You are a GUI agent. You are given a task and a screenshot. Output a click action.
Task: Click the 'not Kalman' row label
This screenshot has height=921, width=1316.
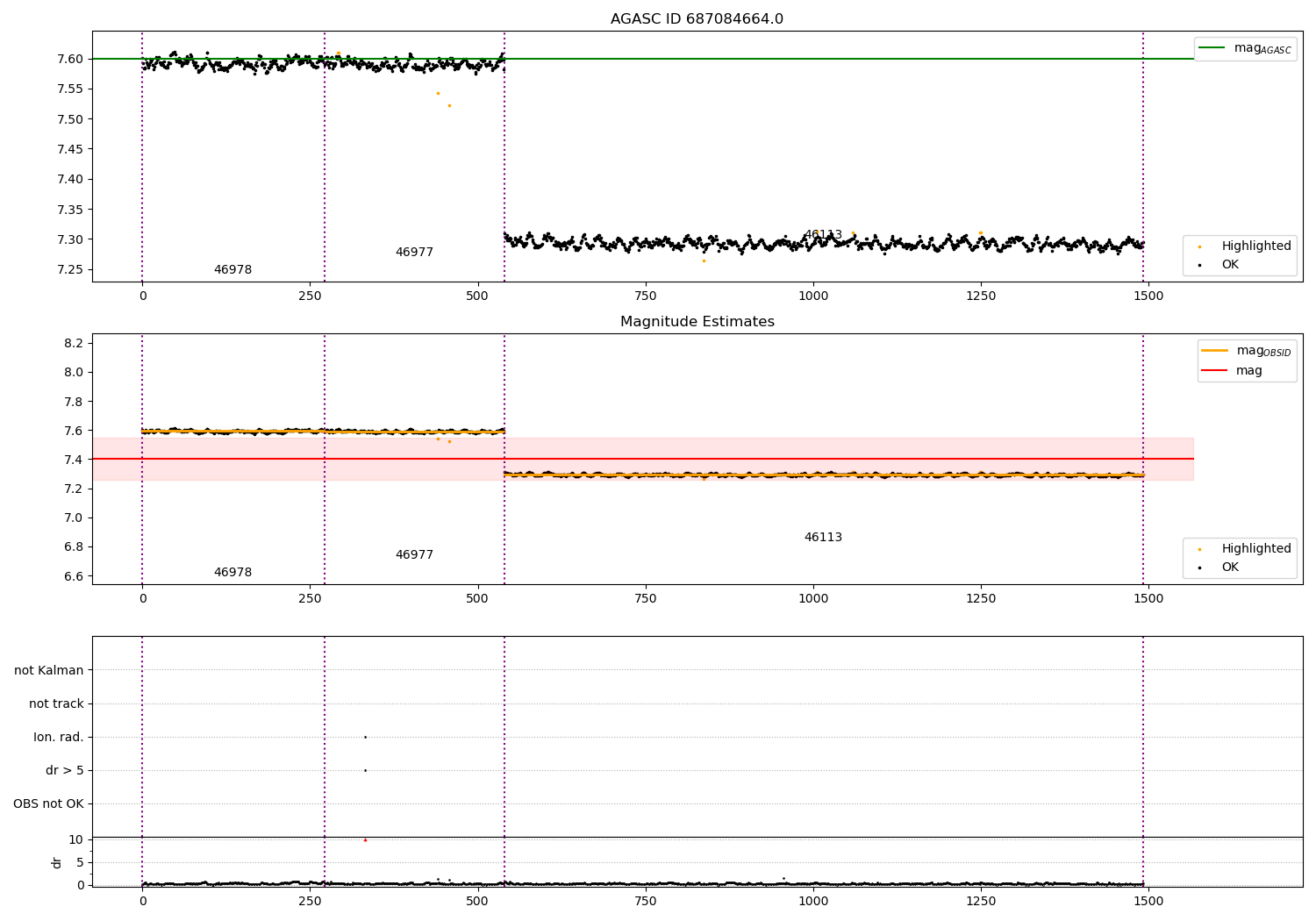(49, 671)
